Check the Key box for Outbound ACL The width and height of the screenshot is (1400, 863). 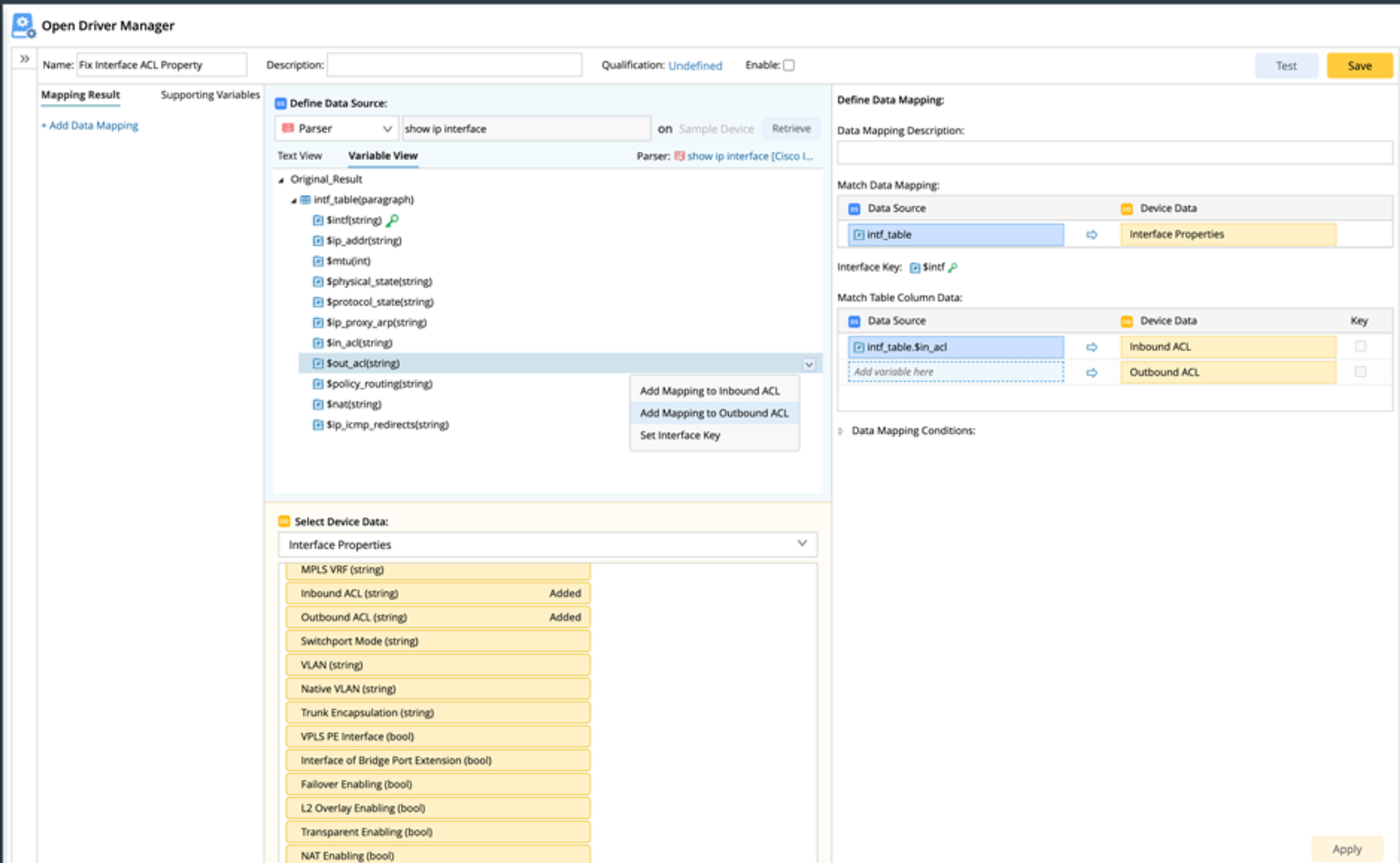coord(1359,372)
